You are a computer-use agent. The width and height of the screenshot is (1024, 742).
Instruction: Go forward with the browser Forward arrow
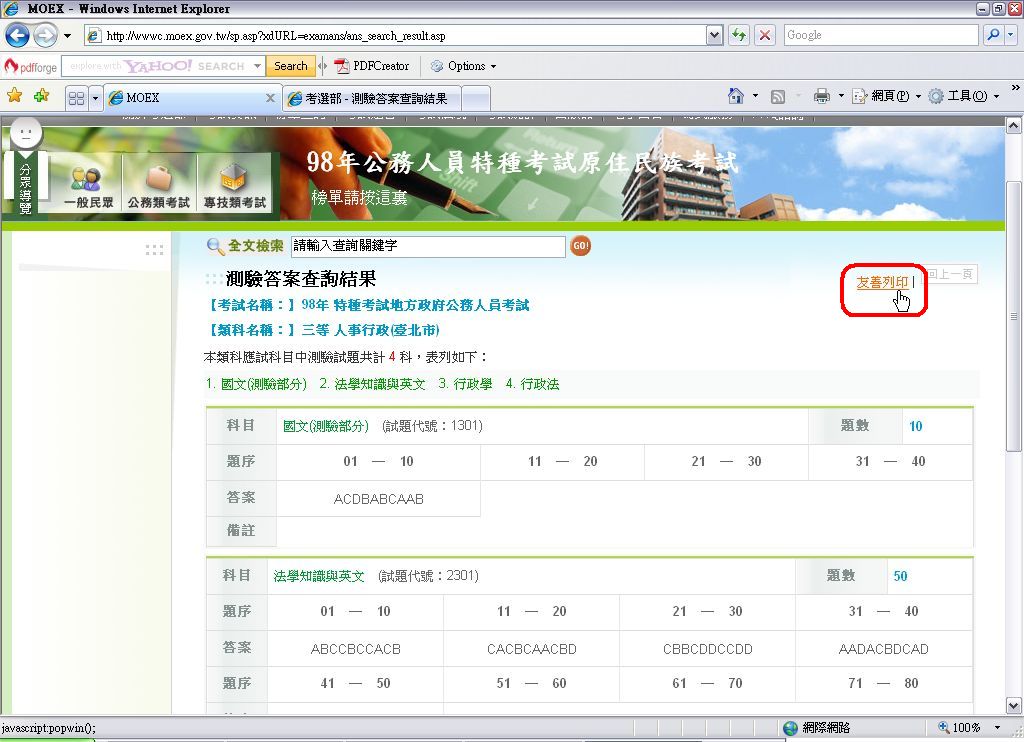click(x=45, y=35)
